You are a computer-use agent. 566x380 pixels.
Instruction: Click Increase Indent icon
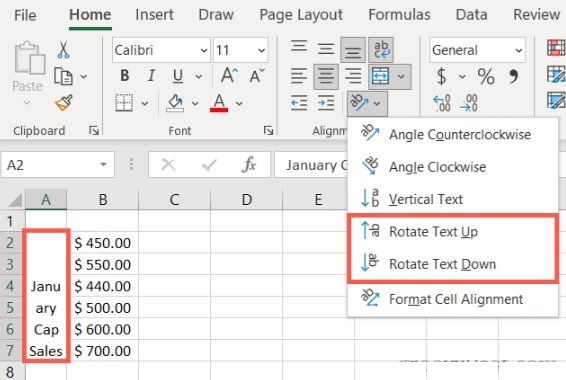[x=326, y=103]
